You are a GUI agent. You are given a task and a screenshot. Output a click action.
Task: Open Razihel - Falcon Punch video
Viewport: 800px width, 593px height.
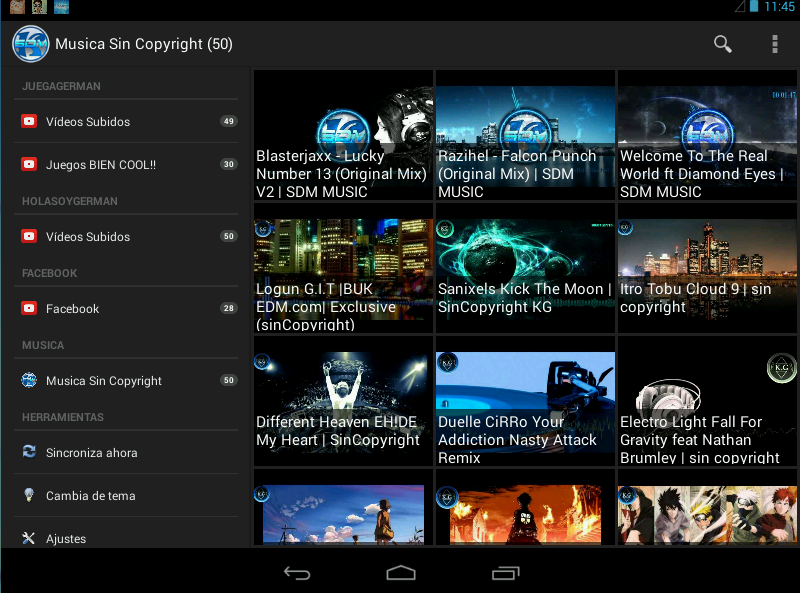click(x=525, y=134)
